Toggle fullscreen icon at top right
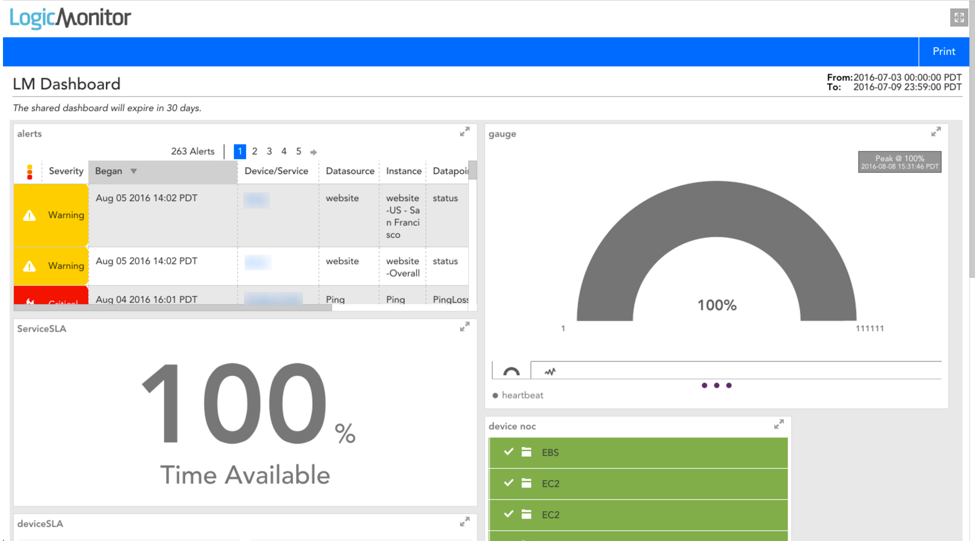Image resolution: width=975 pixels, height=541 pixels. (958, 17)
